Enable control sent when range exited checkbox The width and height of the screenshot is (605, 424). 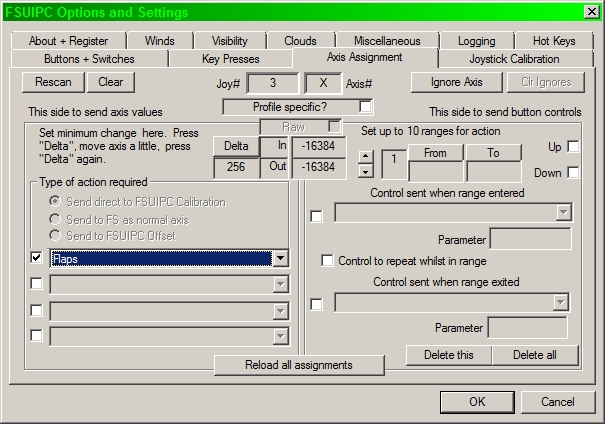316,304
